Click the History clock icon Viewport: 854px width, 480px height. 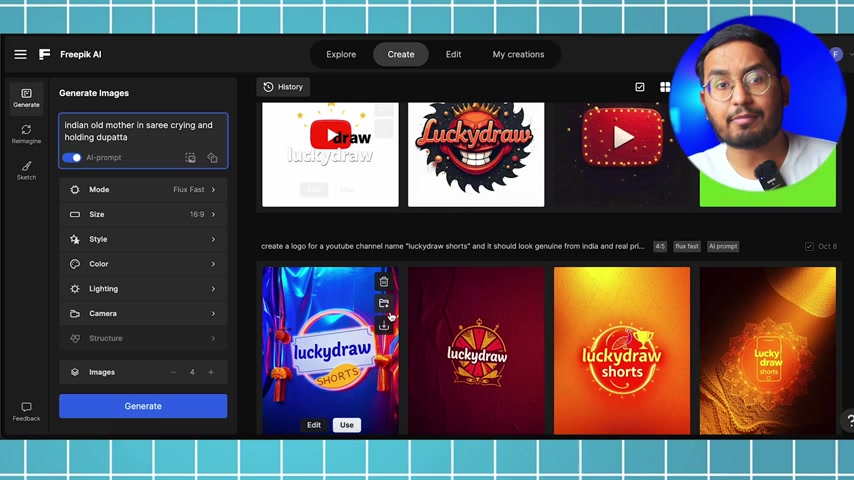[268, 87]
